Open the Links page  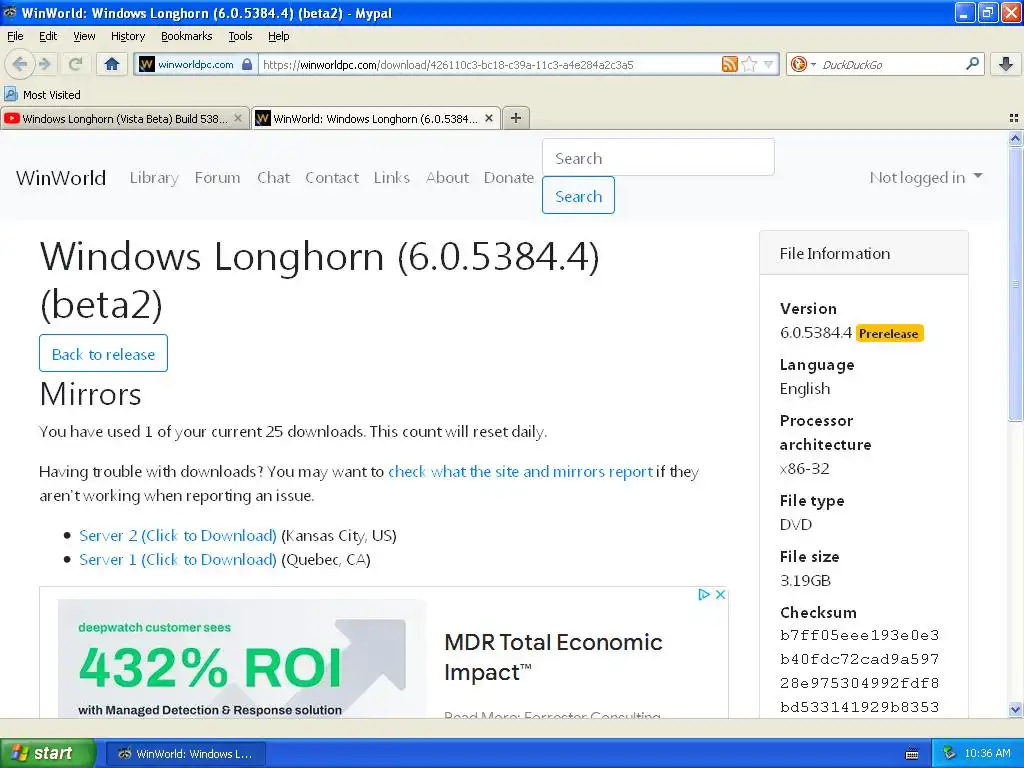tap(392, 178)
